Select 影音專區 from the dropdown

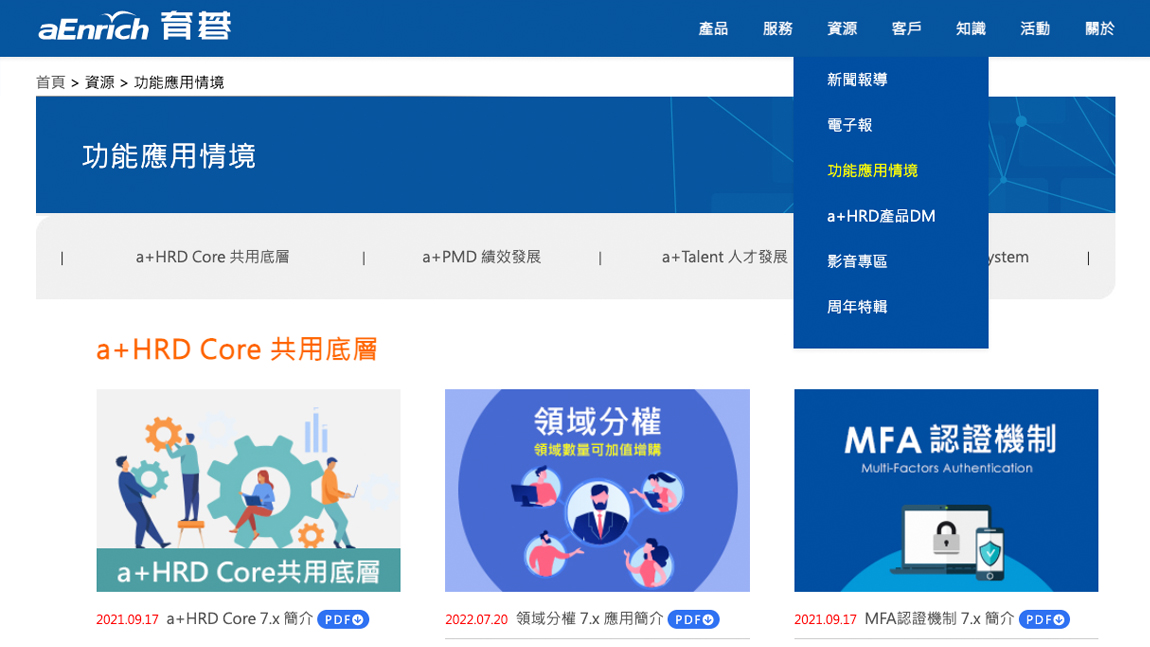[x=857, y=261]
